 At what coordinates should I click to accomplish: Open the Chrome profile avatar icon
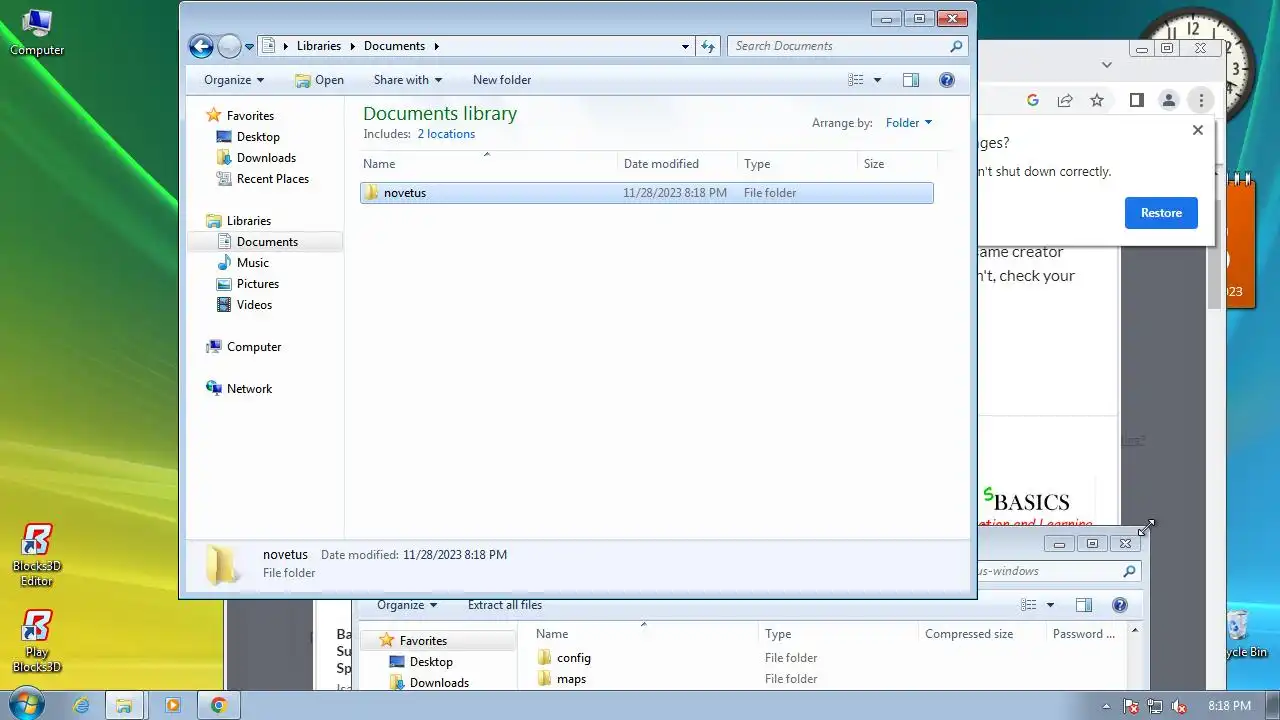pos(1168,100)
